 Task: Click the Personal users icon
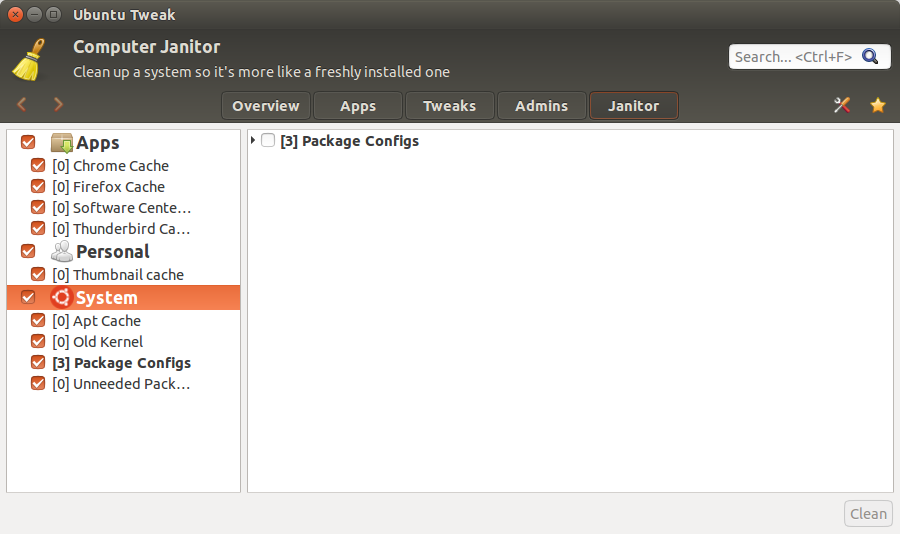coord(61,251)
